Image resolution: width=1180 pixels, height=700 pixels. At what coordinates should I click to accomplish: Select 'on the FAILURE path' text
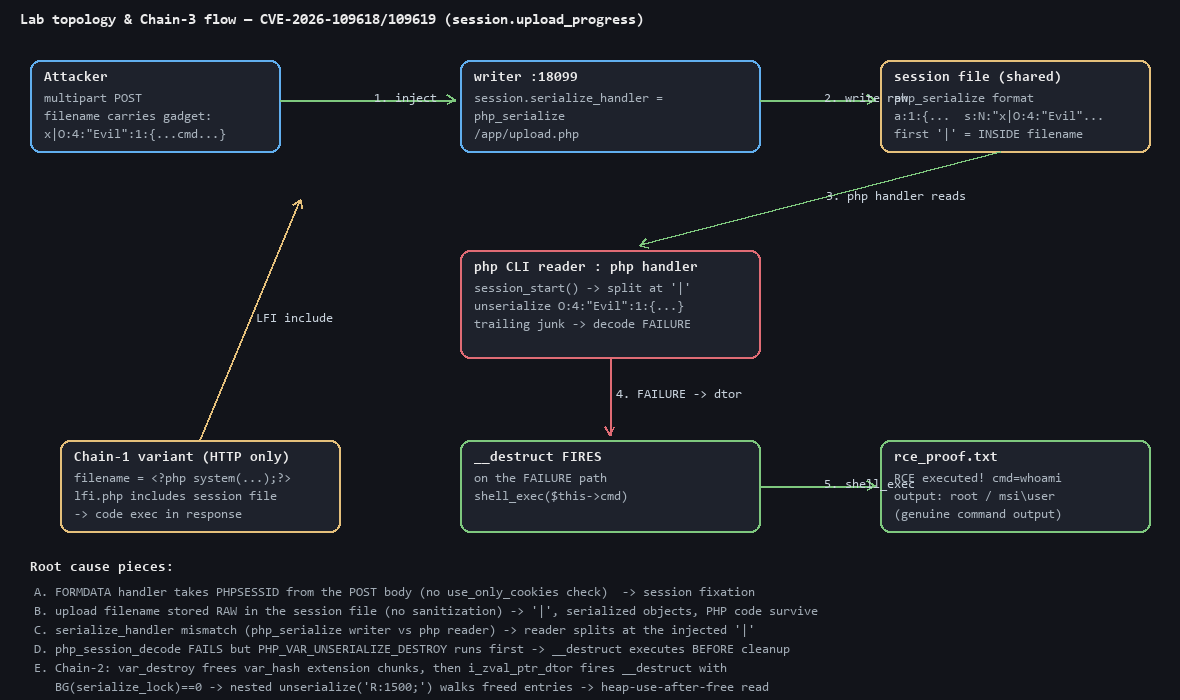(x=540, y=478)
